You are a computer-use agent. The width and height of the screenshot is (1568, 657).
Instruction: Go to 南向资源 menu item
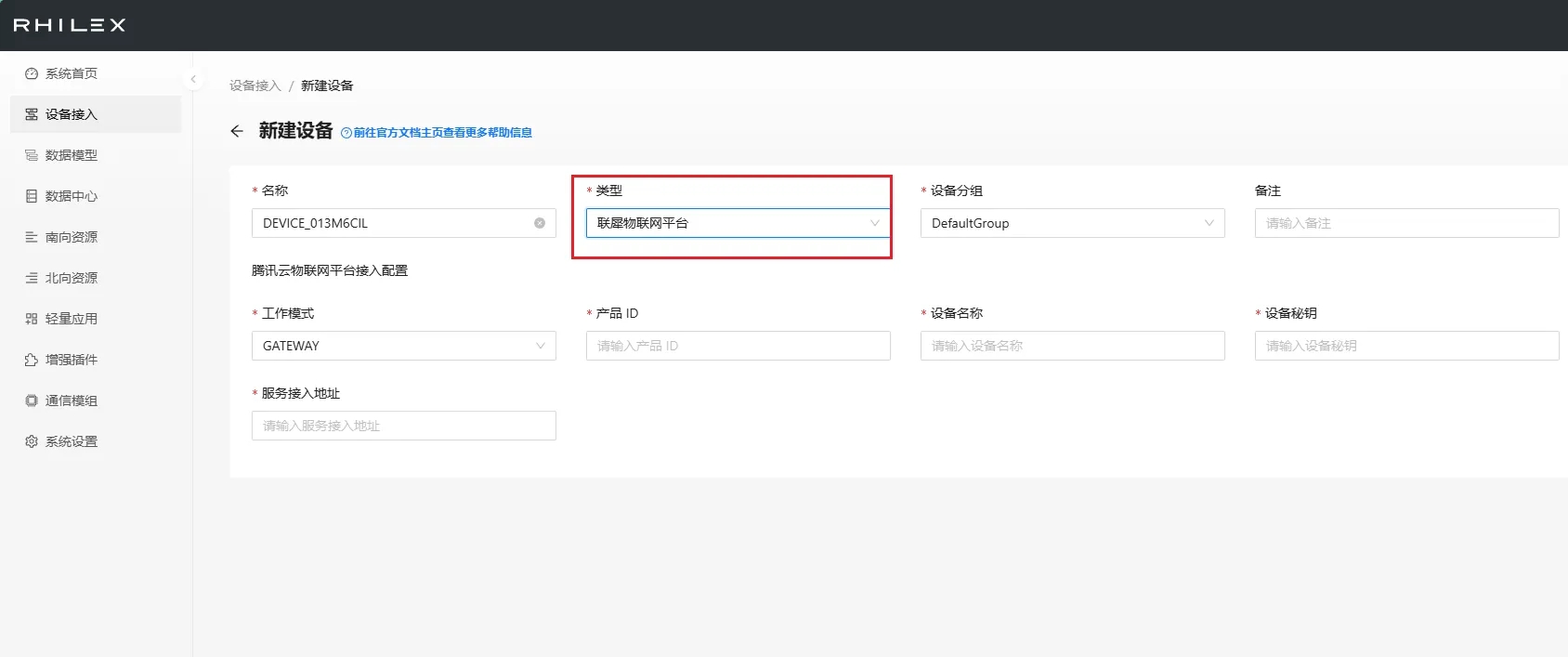72,237
